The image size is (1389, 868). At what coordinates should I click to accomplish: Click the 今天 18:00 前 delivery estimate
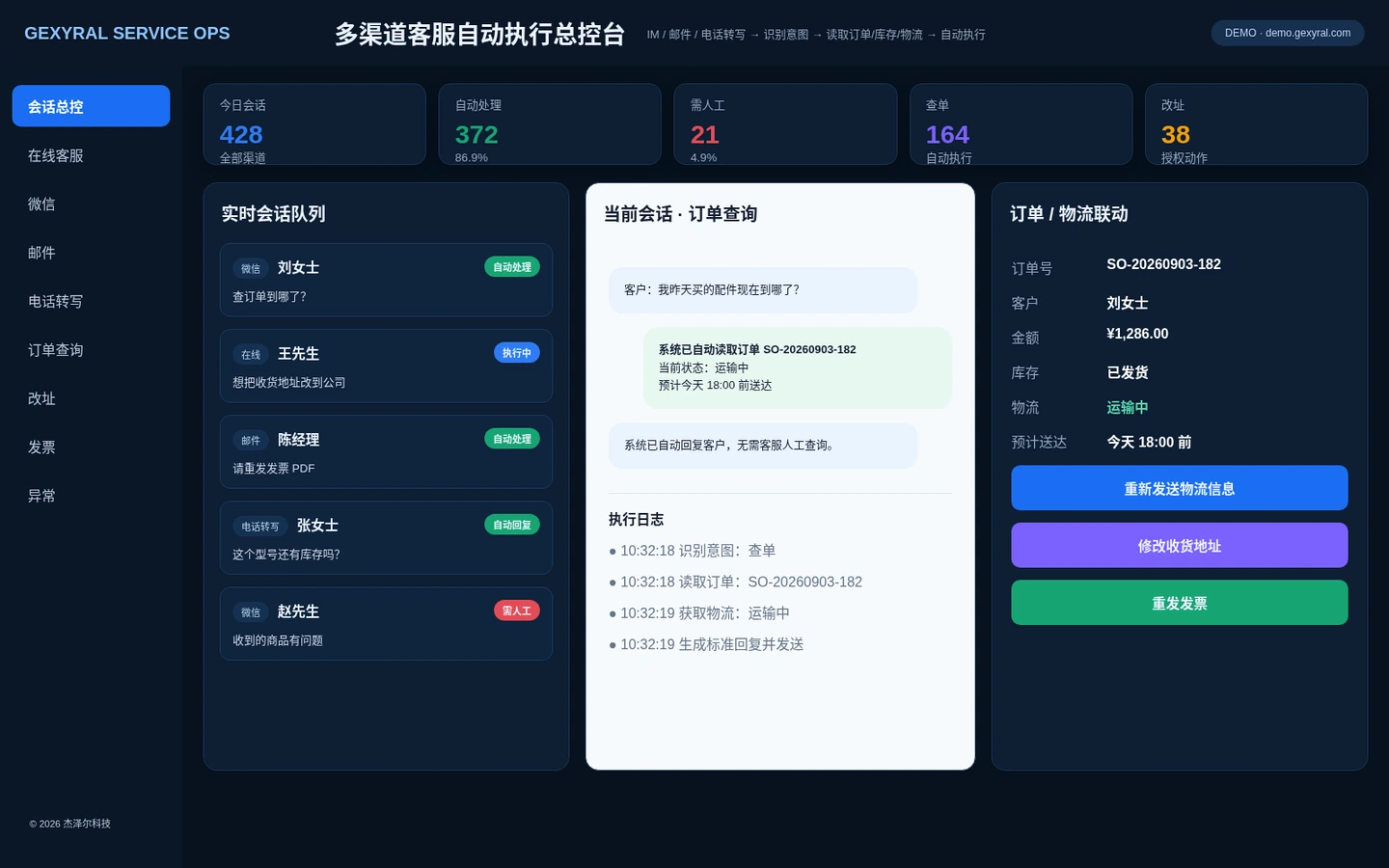click(1149, 442)
